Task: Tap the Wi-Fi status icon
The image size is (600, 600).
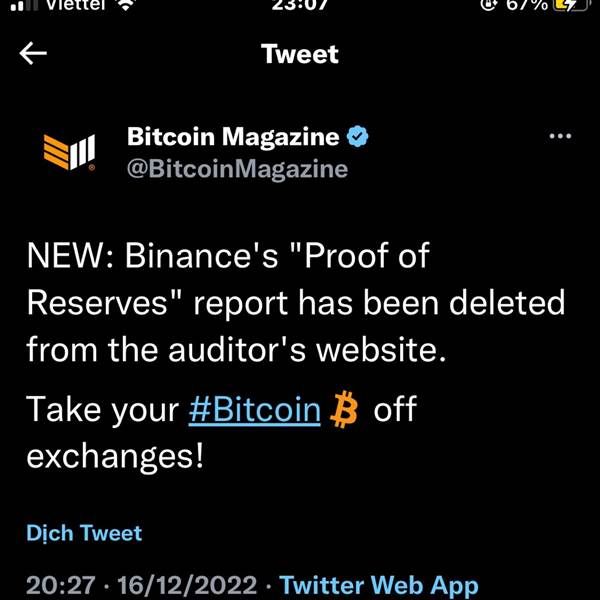Action: click(125, 5)
